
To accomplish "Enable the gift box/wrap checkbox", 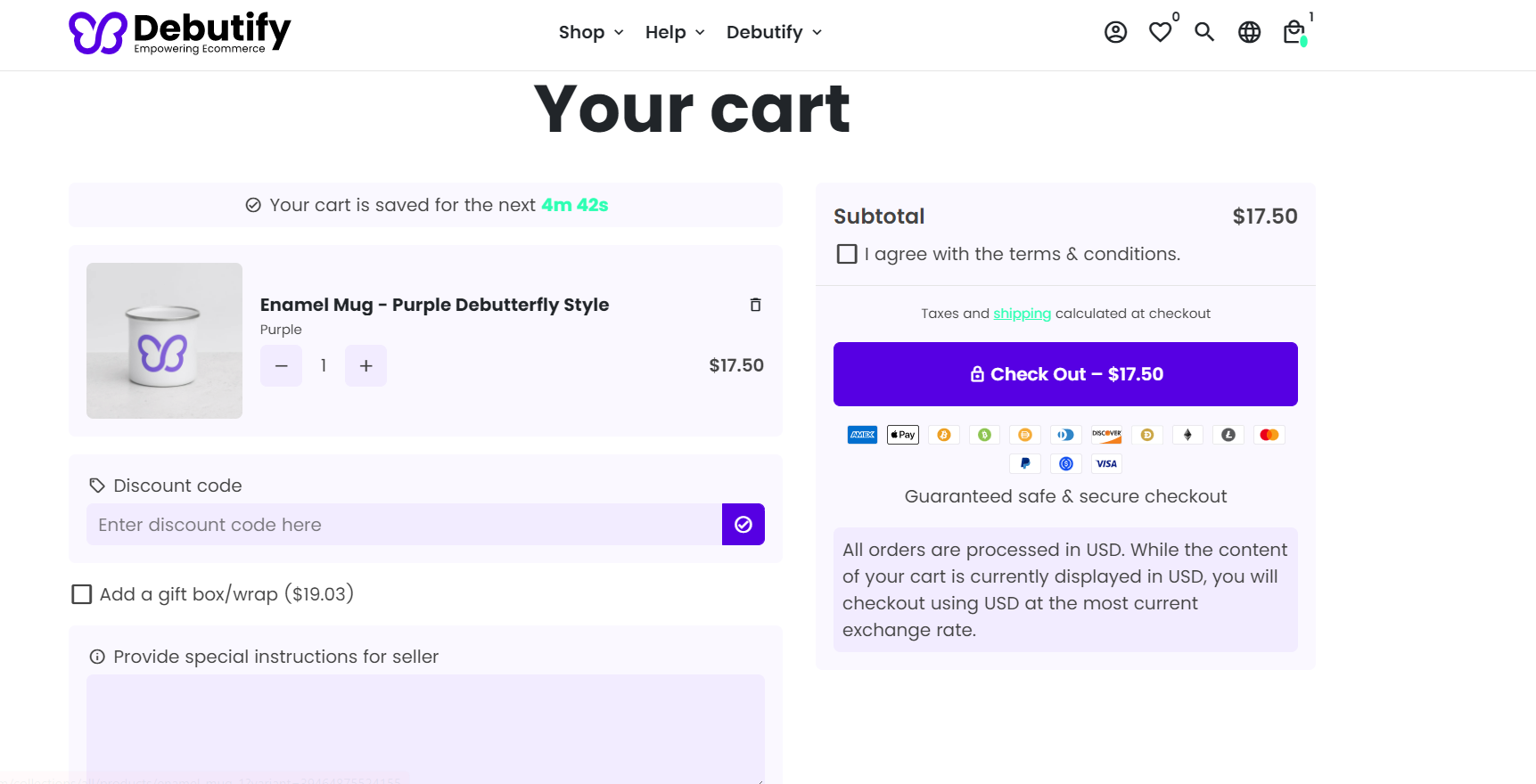I will coord(82,594).
